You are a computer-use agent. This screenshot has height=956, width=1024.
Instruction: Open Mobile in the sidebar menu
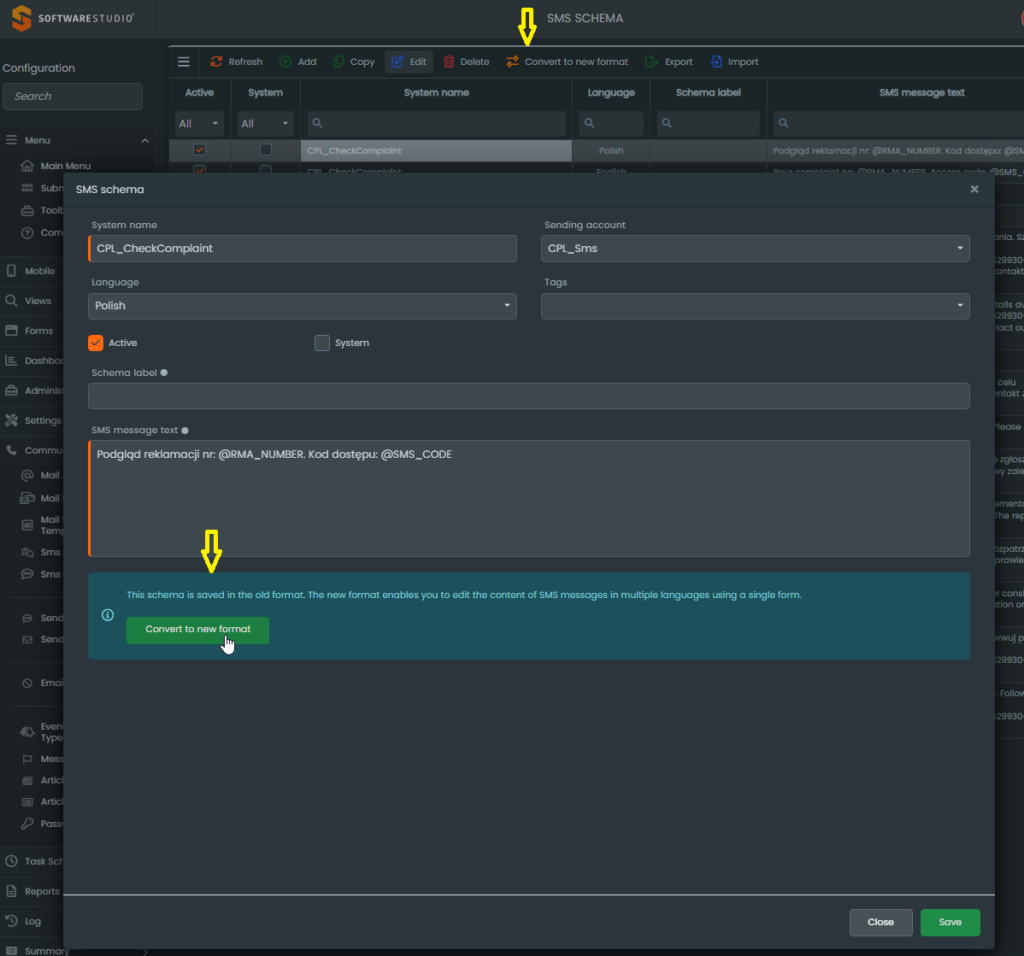[x=40, y=271]
